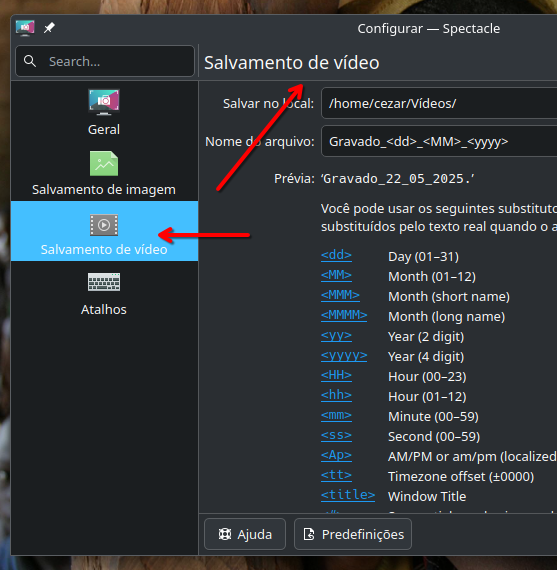557x570 pixels.
Task: Open the Geral settings page icon
Action: [104, 102]
